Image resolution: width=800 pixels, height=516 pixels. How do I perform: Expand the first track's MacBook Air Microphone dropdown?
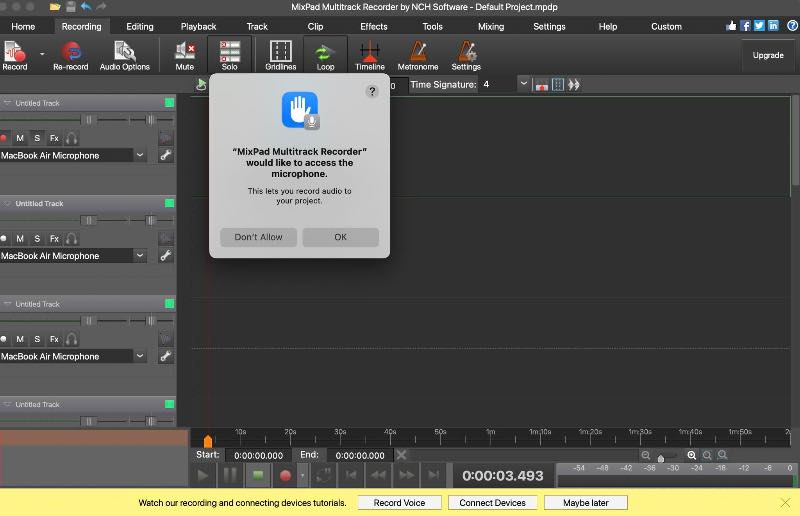click(139, 155)
